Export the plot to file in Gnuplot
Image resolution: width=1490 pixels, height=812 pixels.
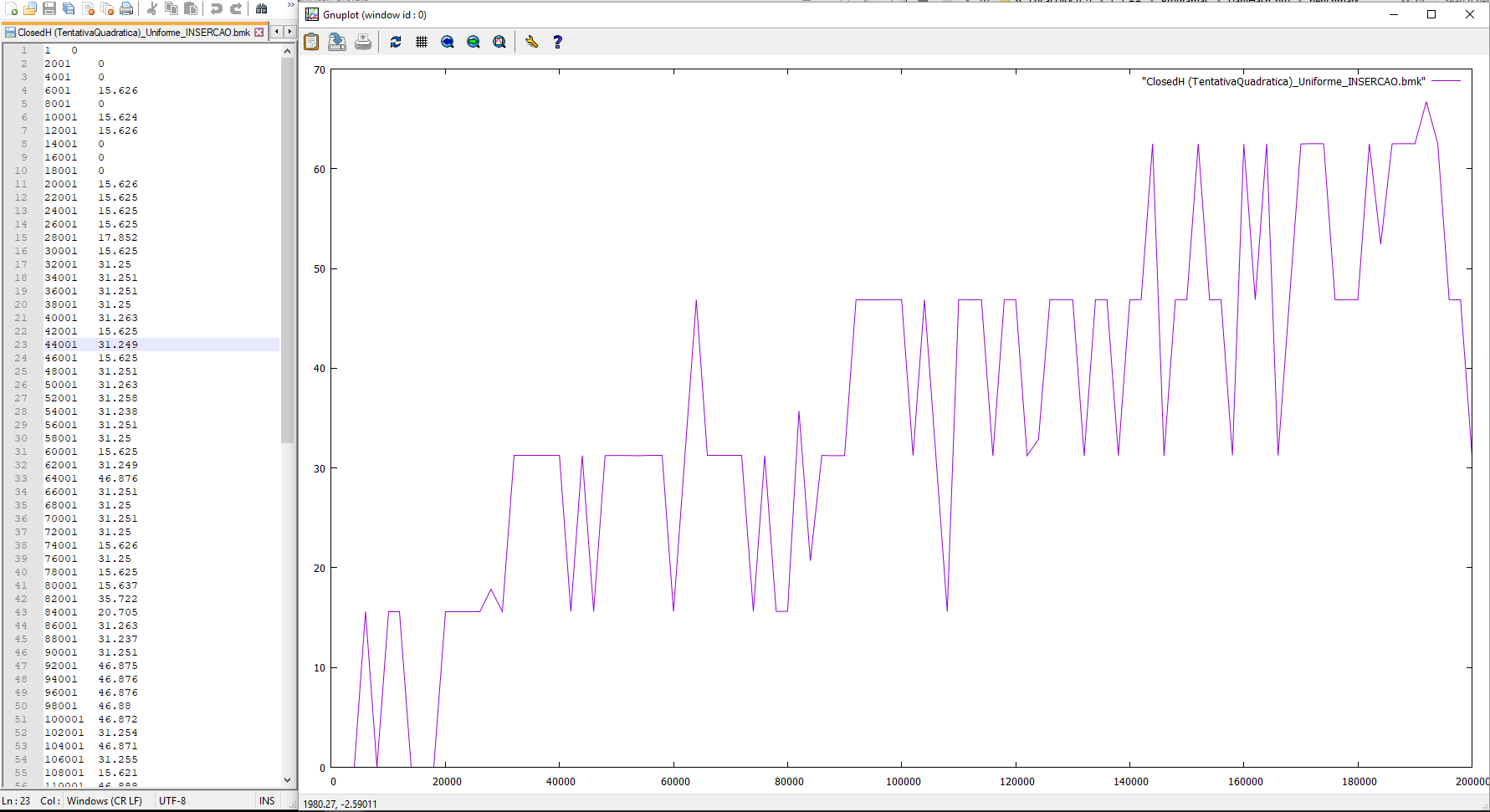337,42
